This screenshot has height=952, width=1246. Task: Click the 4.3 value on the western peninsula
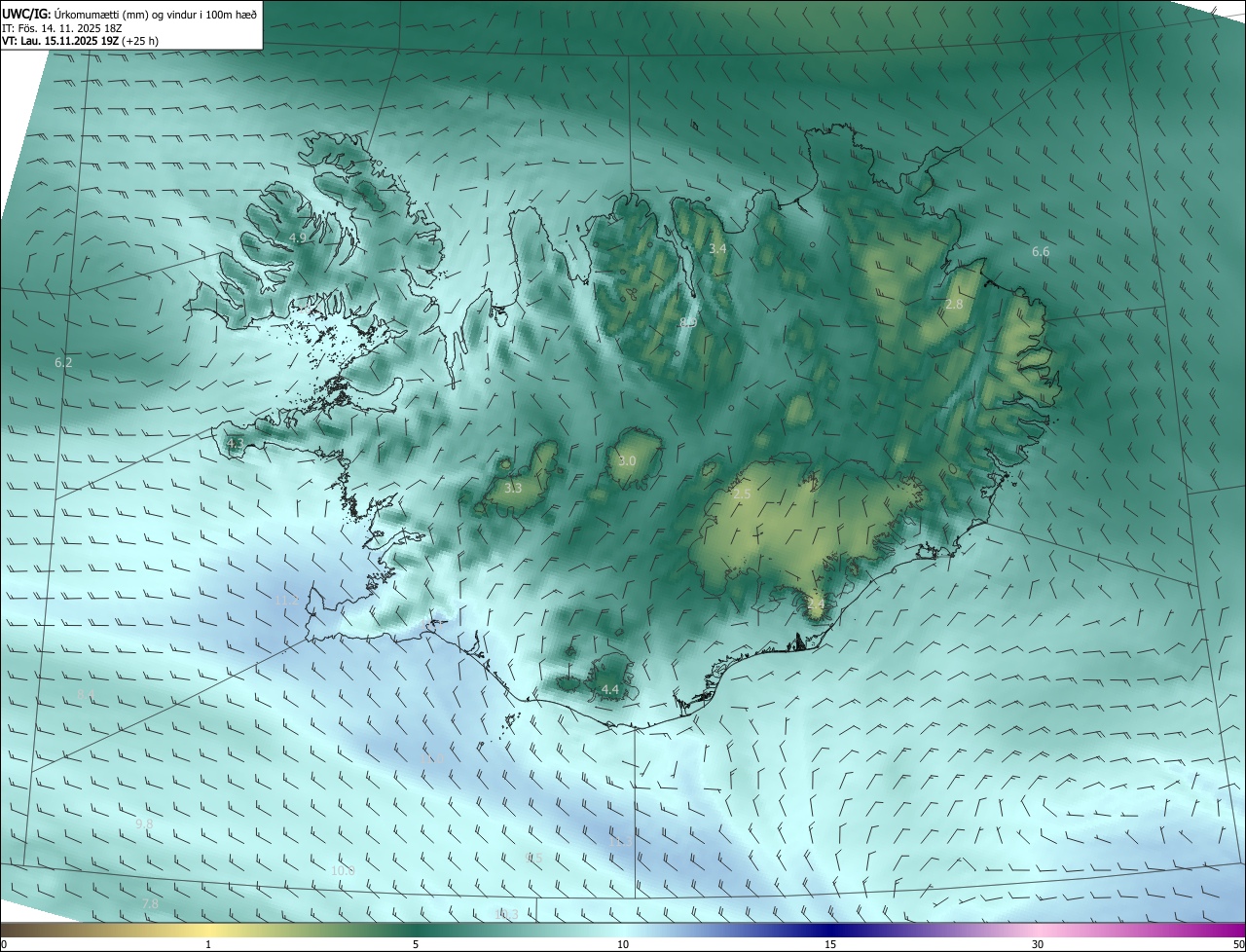coord(235,443)
